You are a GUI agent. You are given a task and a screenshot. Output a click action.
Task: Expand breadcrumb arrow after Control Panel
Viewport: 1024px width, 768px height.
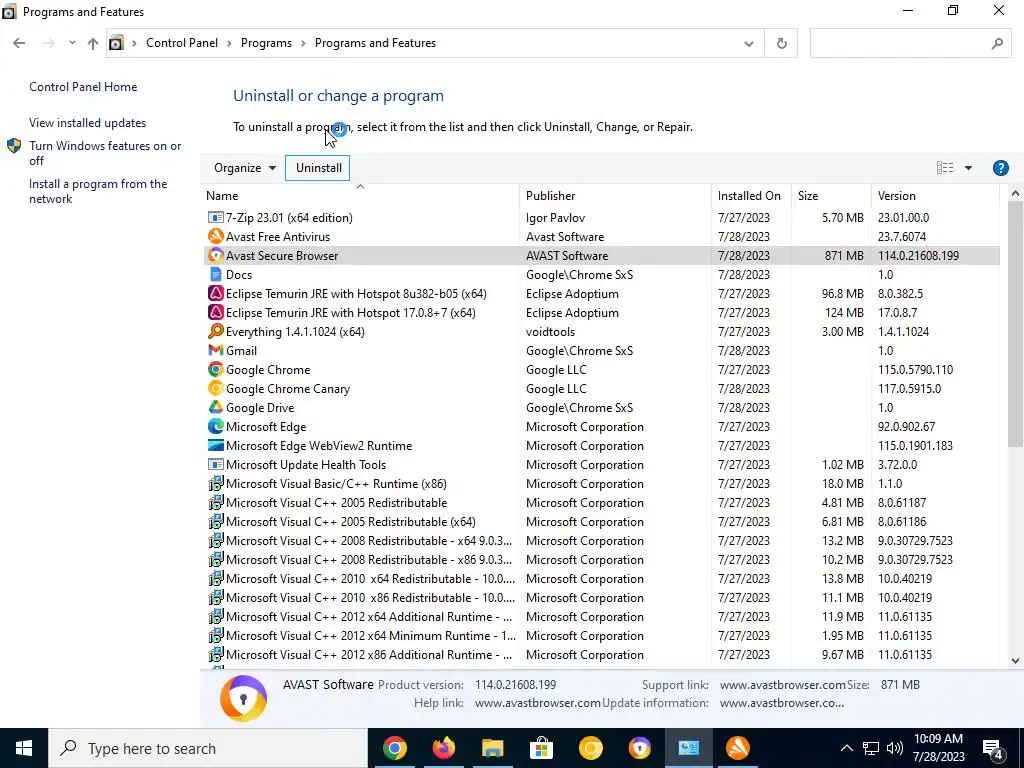(x=229, y=43)
